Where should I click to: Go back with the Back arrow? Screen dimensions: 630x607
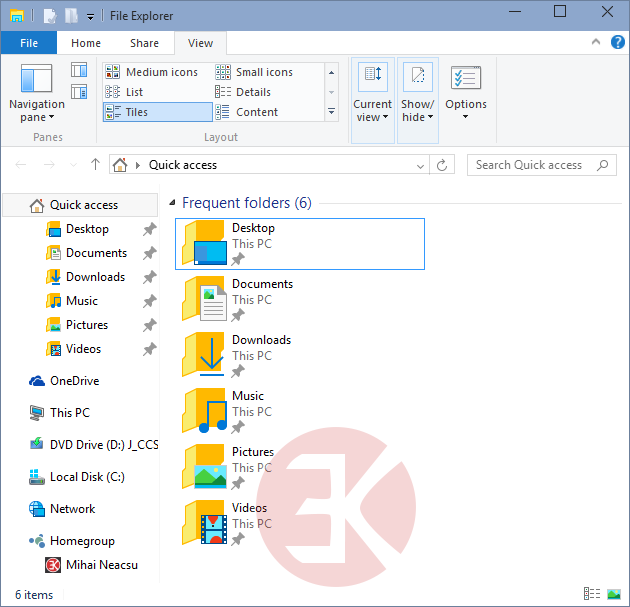point(21,165)
